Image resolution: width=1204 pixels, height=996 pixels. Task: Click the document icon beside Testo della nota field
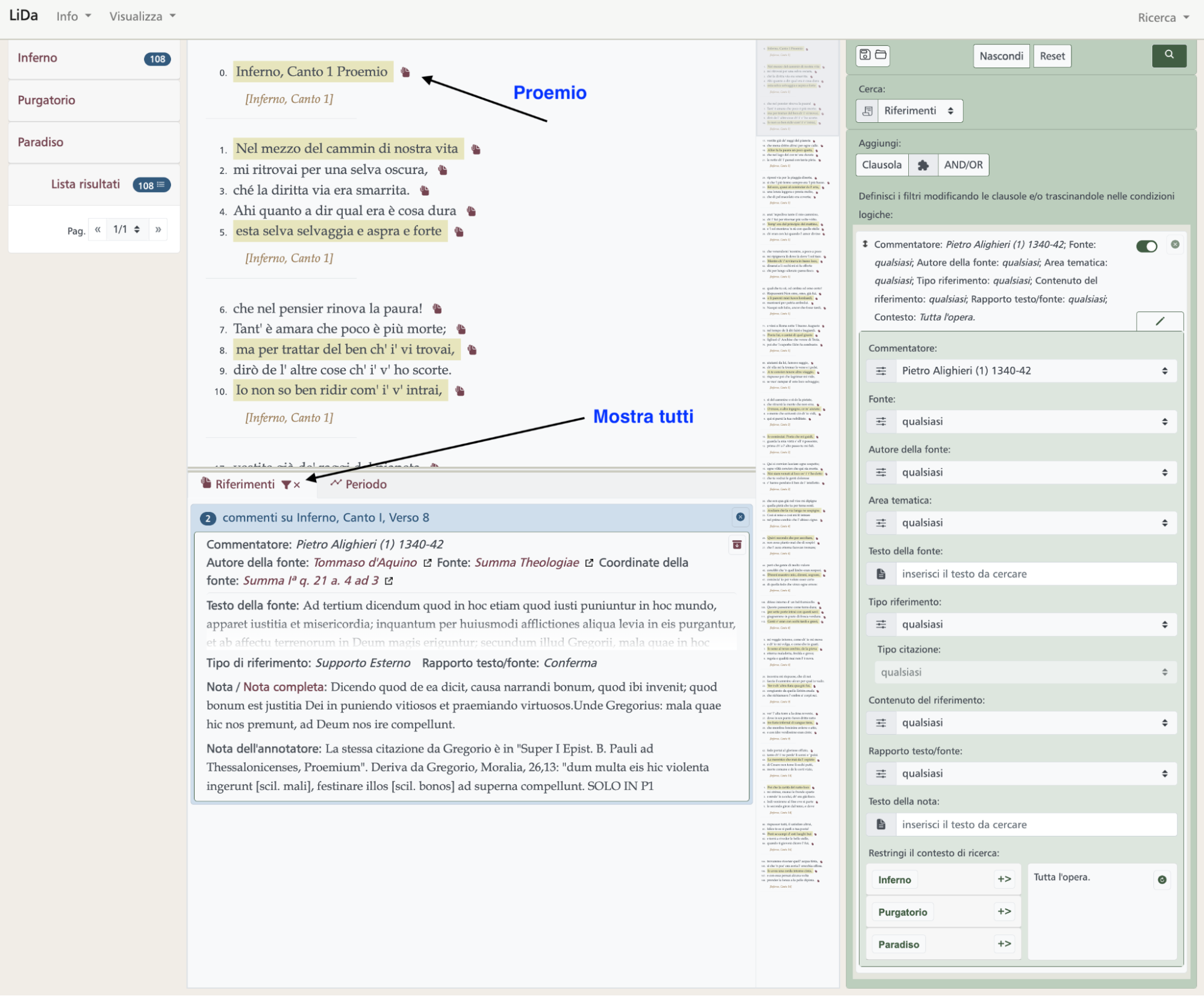(x=881, y=825)
